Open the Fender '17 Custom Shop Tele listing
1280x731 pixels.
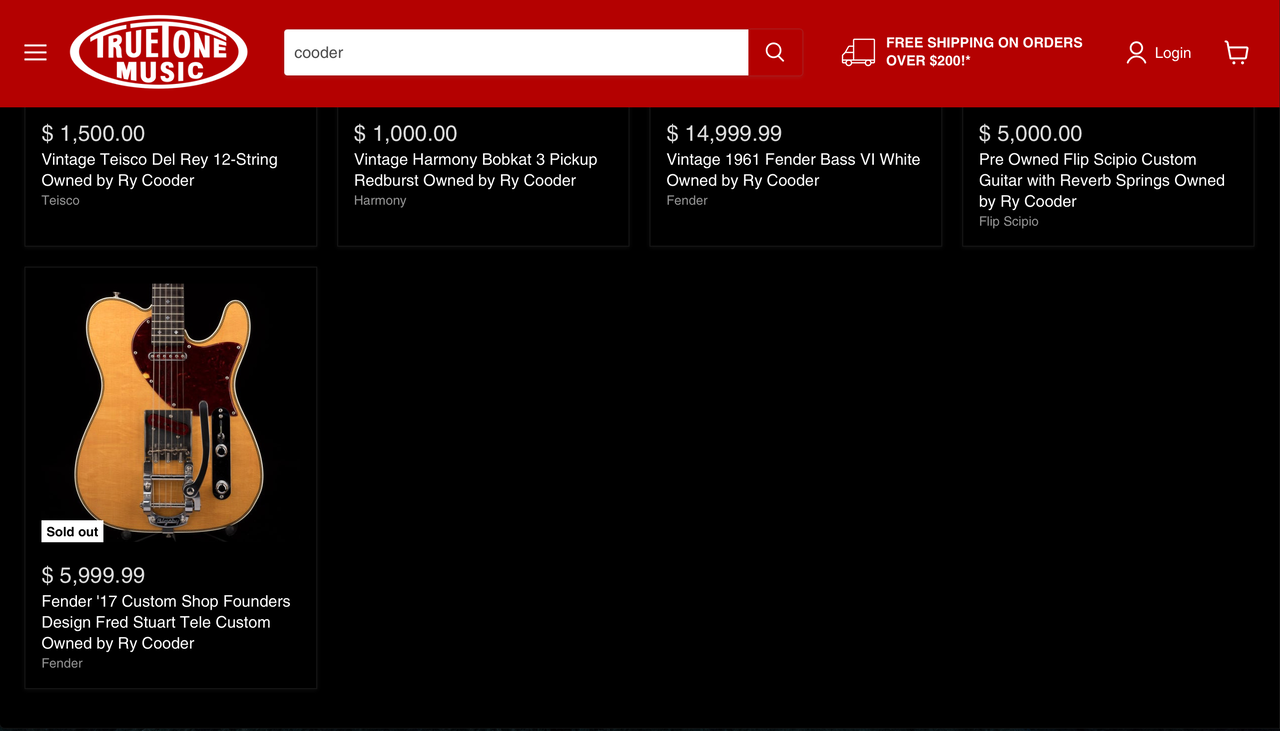pyautogui.click(x=166, y=622)
